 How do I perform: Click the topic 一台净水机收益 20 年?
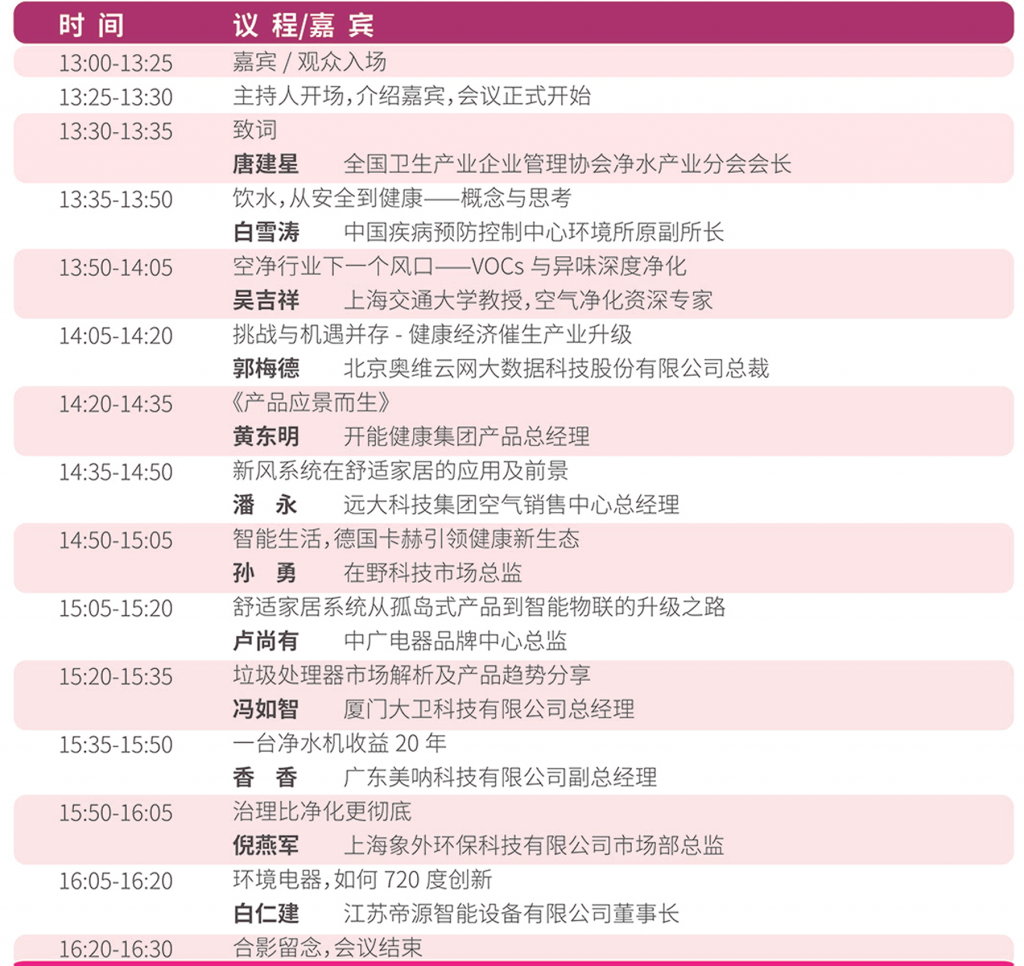[x=339, y=743]
